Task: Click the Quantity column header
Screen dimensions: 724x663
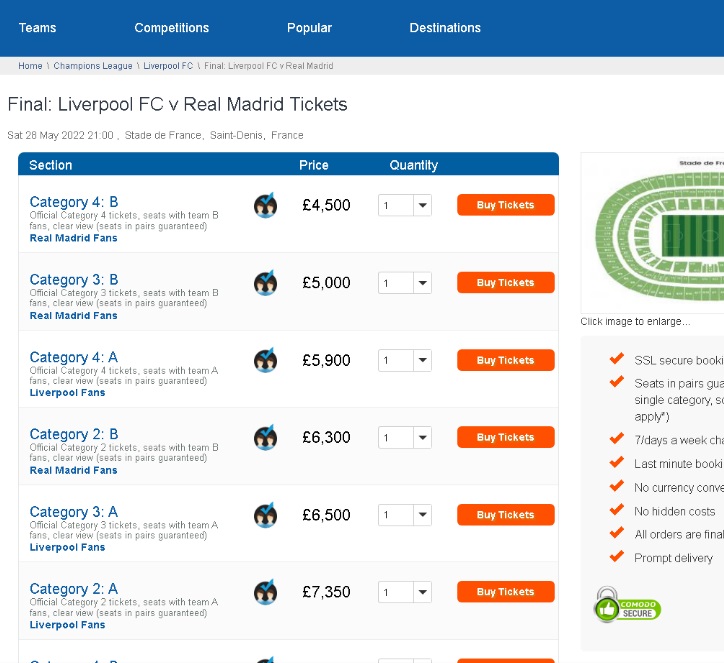Action: 414,165
